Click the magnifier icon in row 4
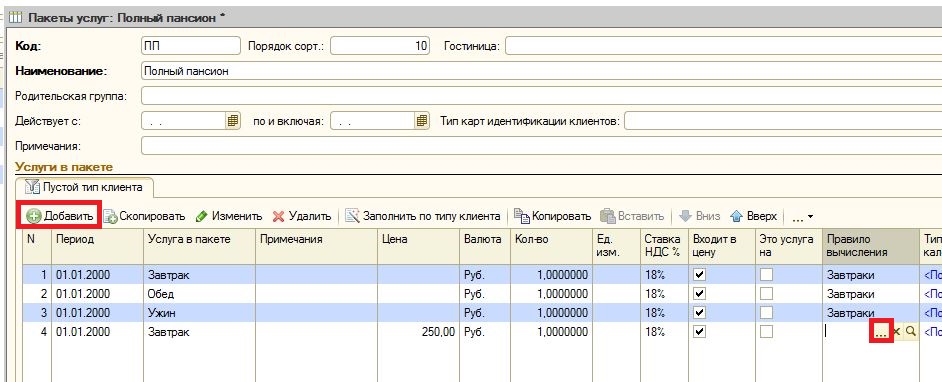 coord(911,332)
